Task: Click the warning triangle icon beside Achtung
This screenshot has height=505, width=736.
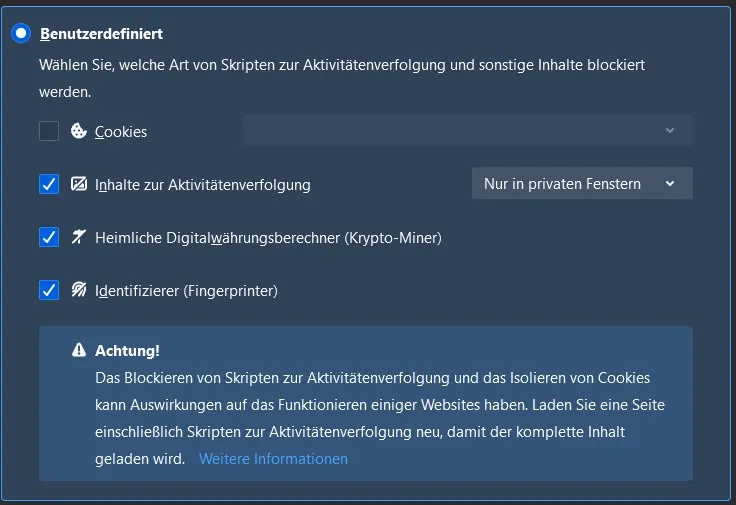Action: click(79, 350)
